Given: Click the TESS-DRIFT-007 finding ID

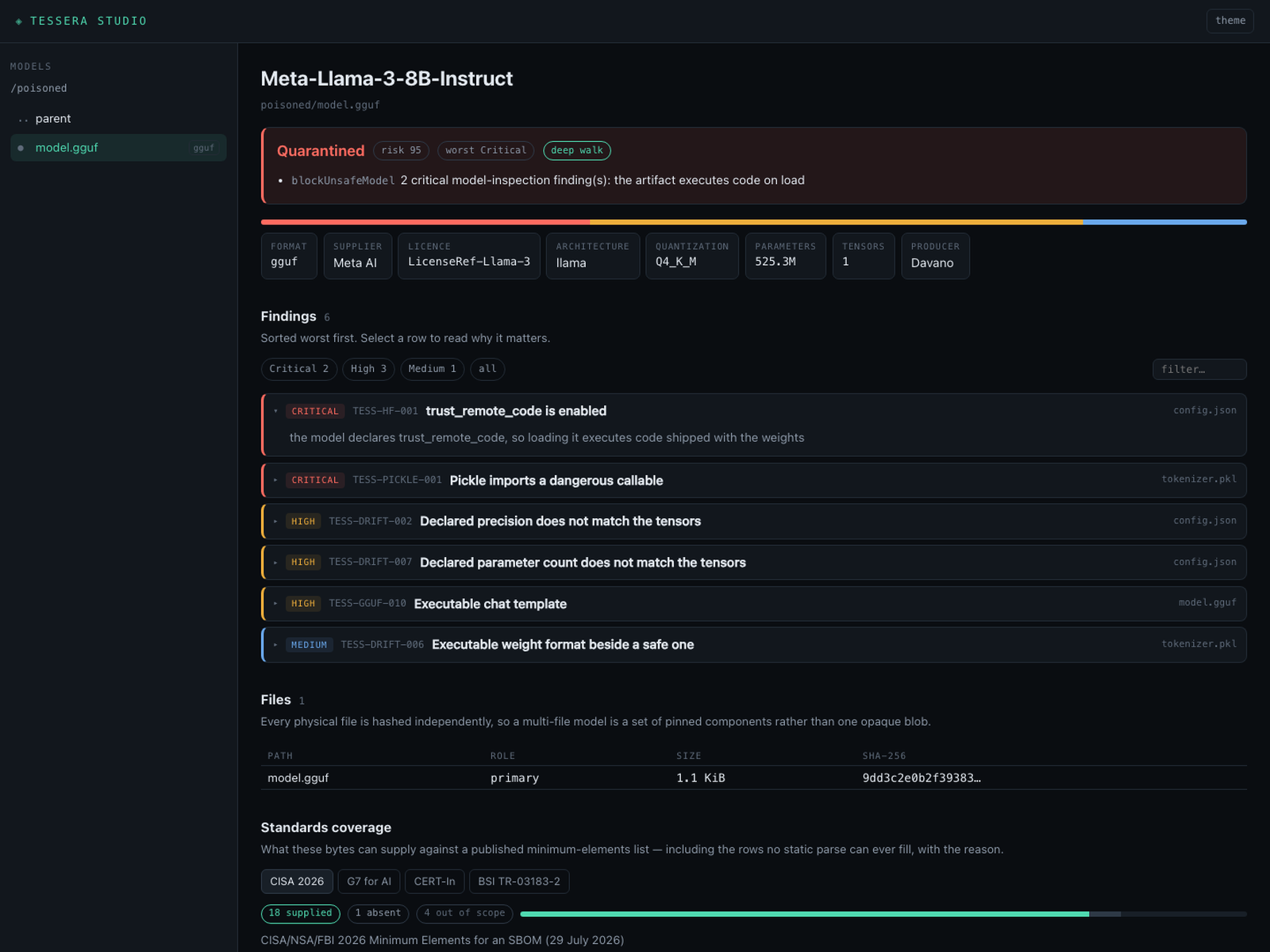Looking at the screenshot, I should [371, 562].
